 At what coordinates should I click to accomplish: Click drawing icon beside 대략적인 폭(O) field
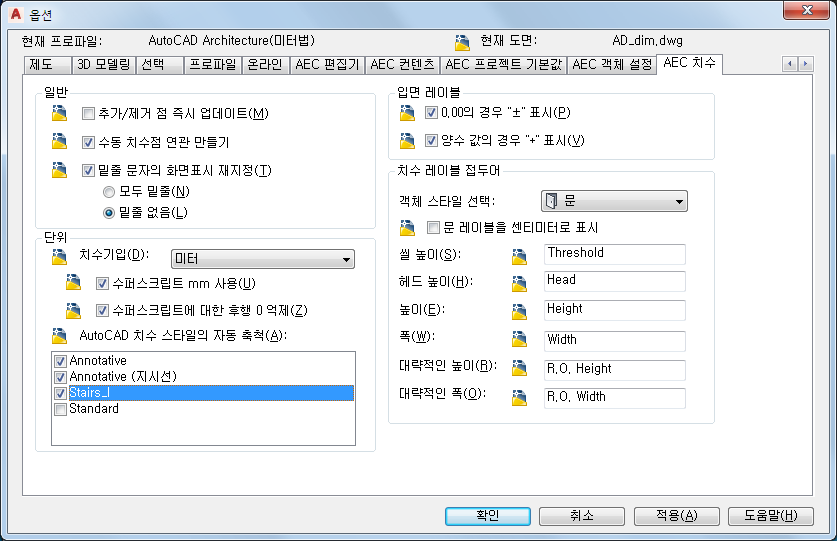click(x=519, y=397)
